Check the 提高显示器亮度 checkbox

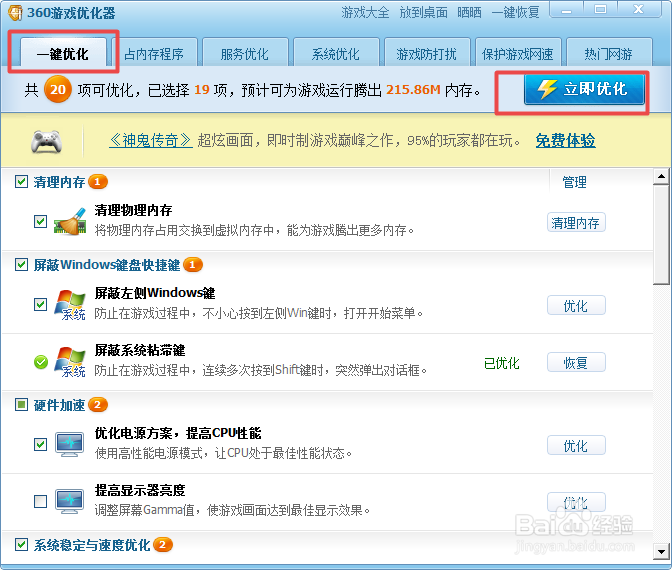point(40,501)
